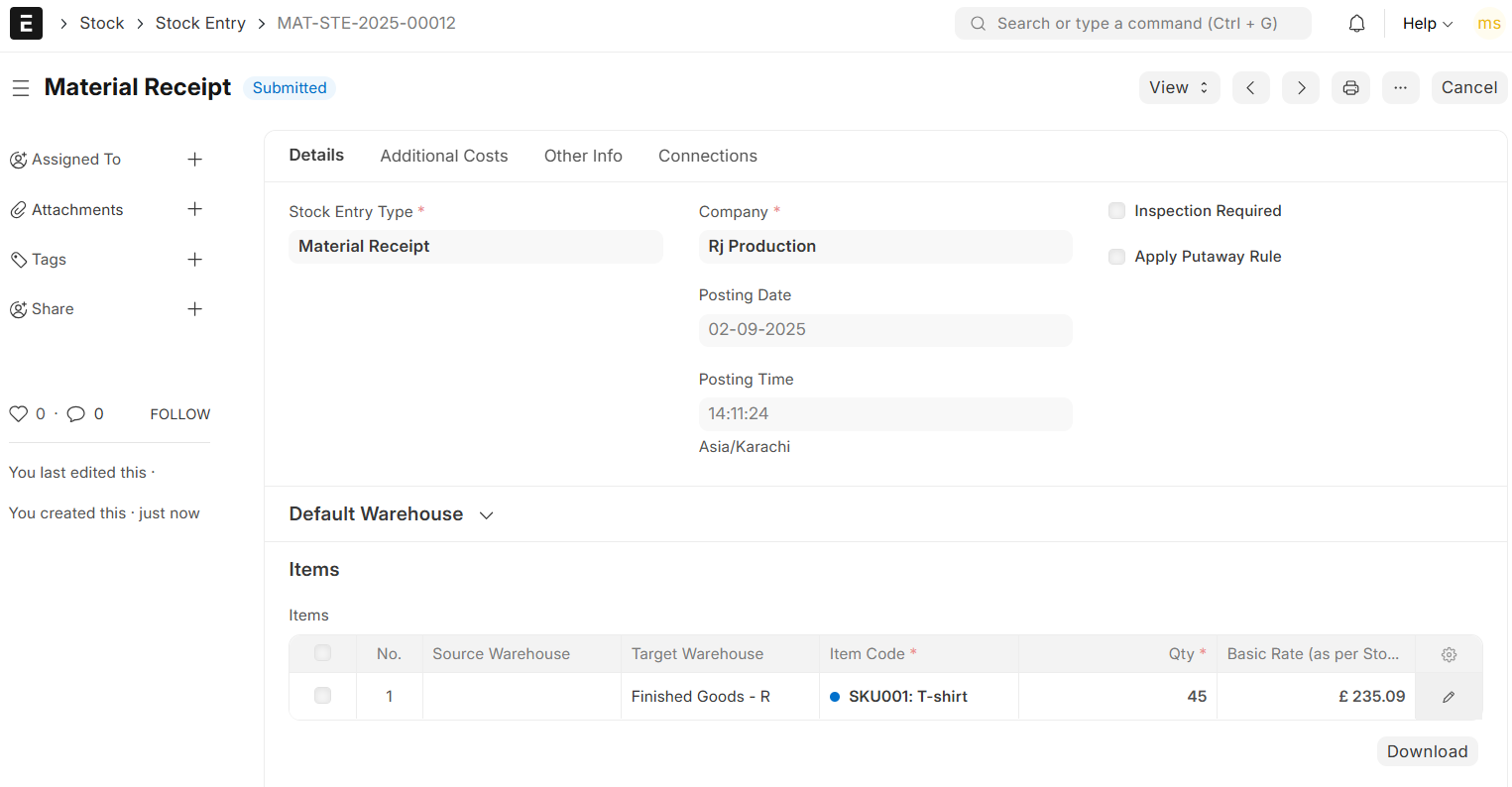Select row 1 checkbox in Items
Viewport: 1512px width, 787px height.
coord(322,696)
